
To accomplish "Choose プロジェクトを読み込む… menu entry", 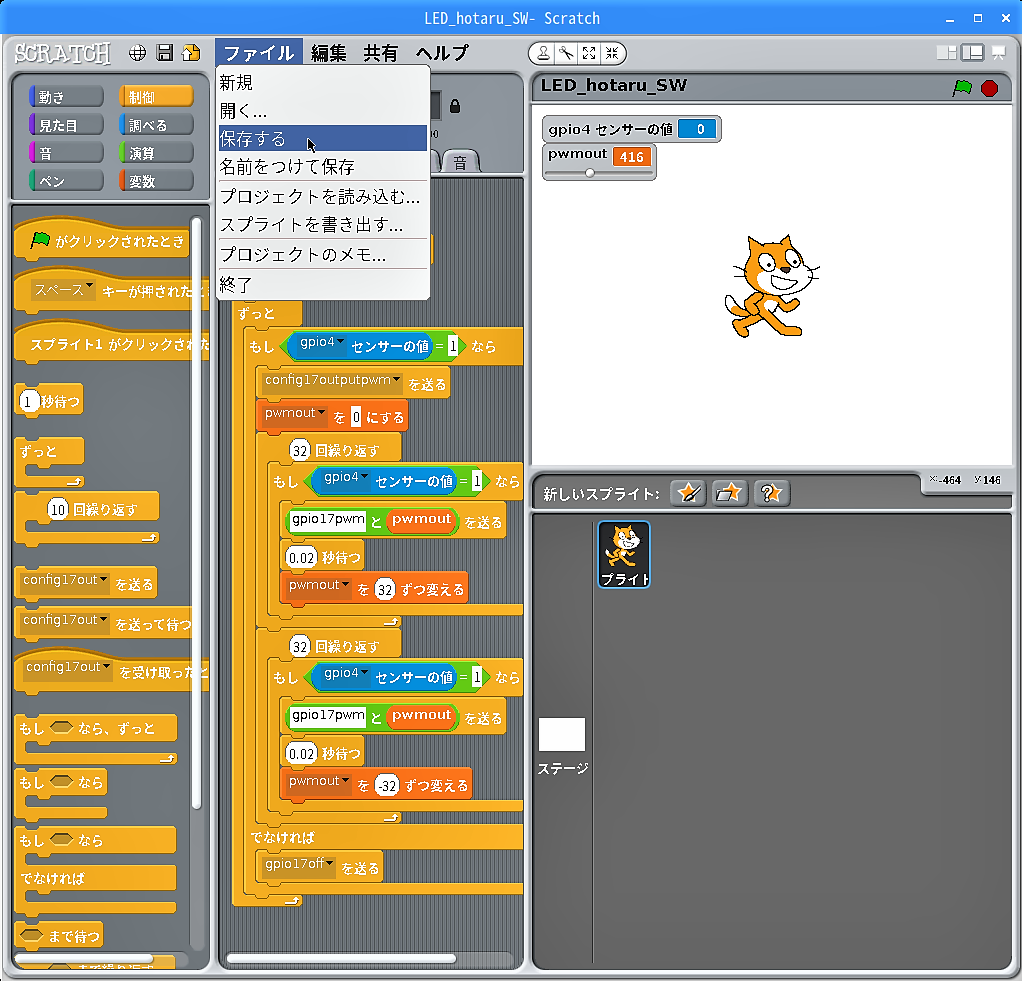I will coord(323,196).
